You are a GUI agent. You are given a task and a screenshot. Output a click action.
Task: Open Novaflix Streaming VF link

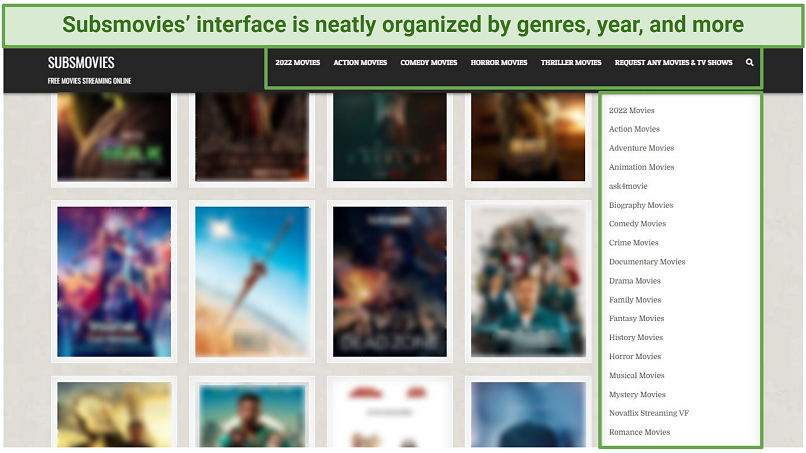[649, 413]
